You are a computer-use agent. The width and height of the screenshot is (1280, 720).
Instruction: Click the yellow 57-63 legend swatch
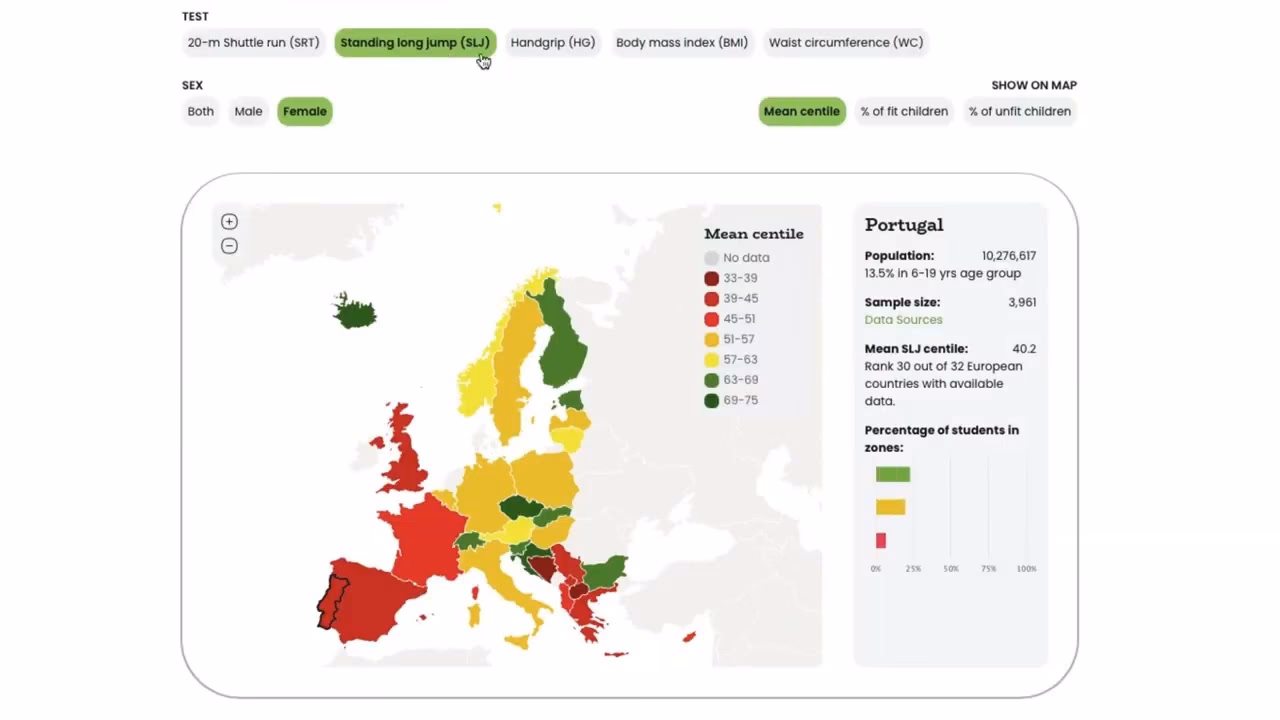coord(711,359)
